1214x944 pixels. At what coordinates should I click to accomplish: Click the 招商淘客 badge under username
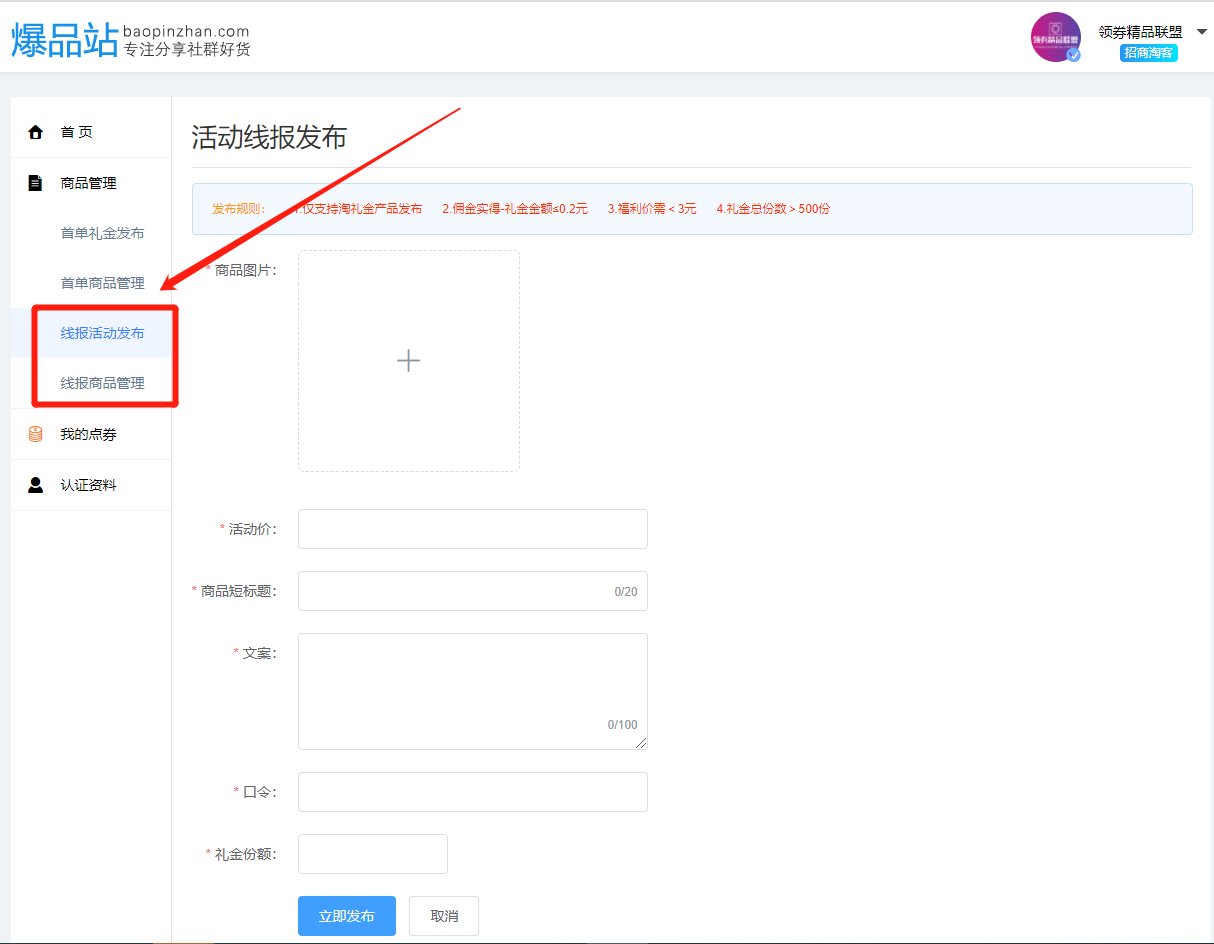point(1148,53)
